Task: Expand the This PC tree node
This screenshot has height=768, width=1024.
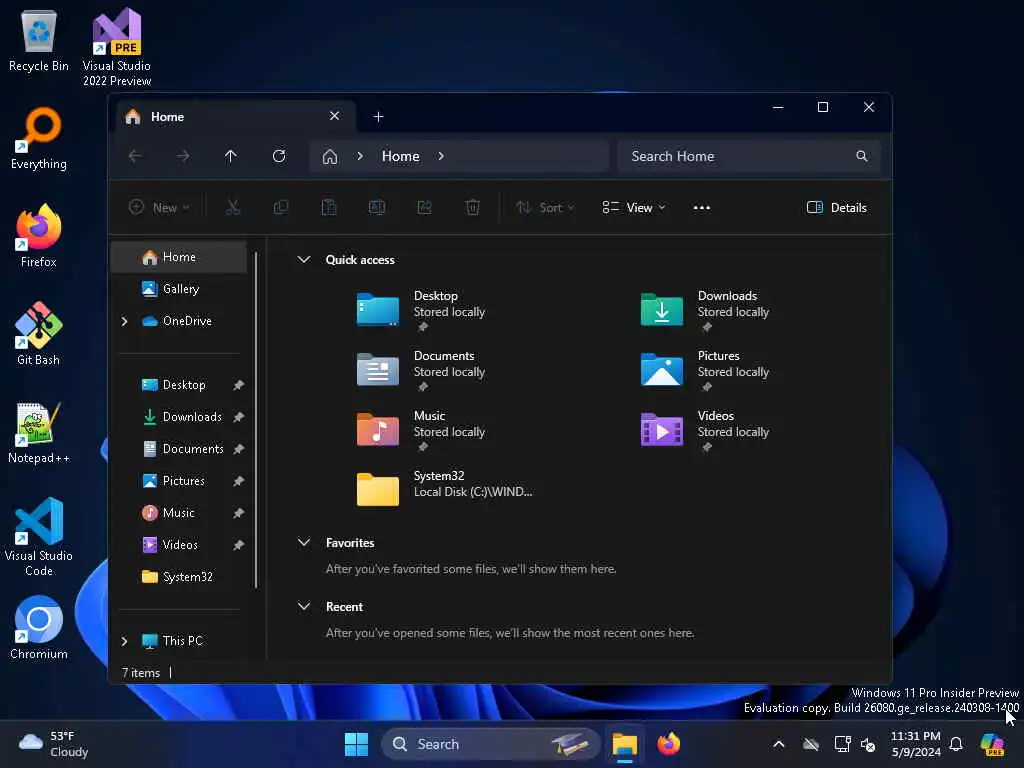Action: pos(124,641)
